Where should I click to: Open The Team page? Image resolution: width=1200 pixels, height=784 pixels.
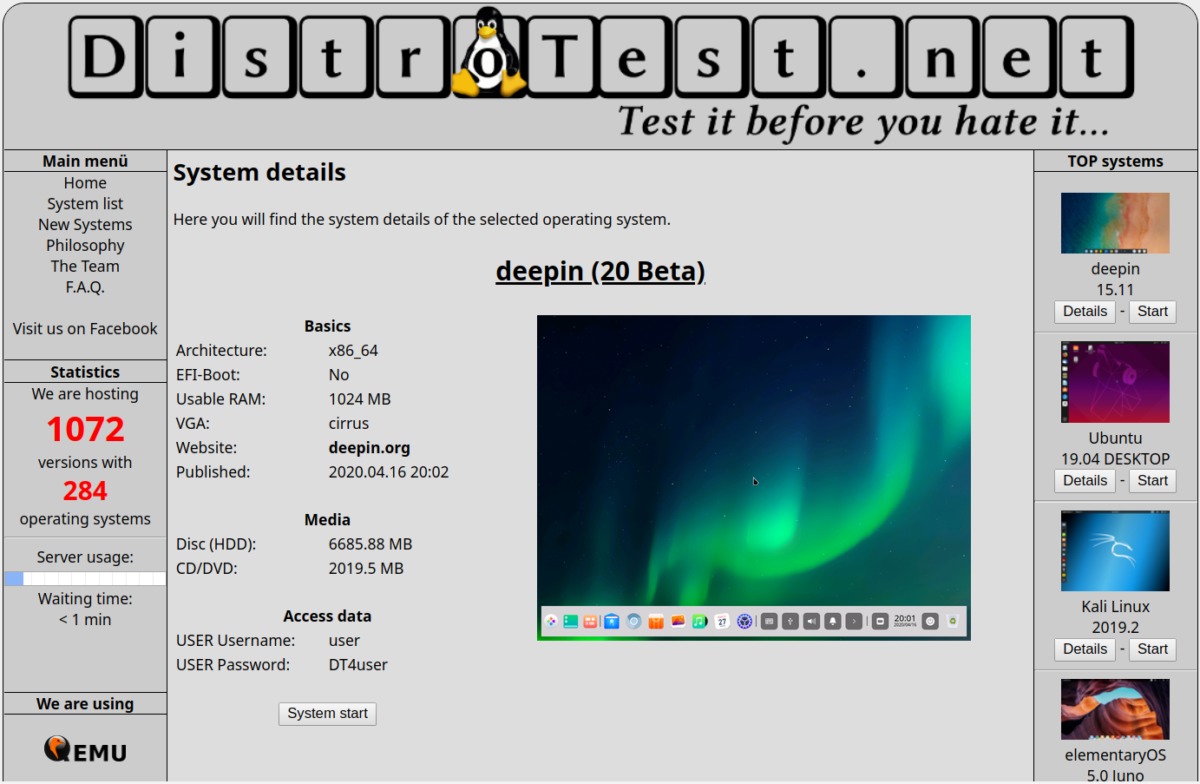[x=85, y=266]
